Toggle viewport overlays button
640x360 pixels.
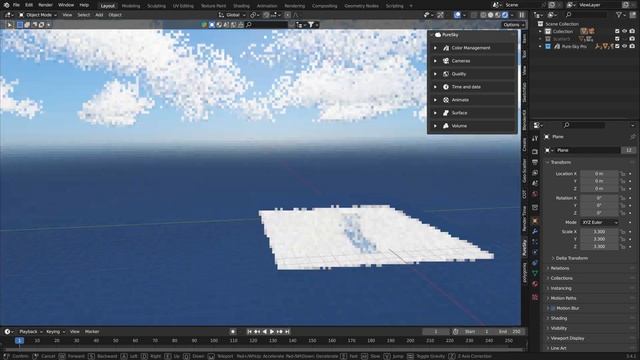(x=457, y=15)
